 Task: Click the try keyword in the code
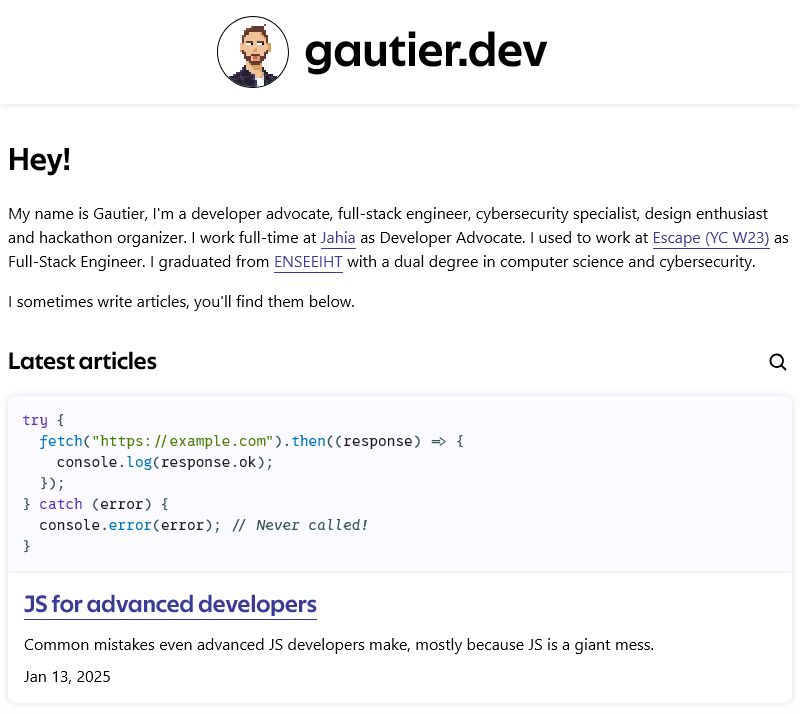(x=35, y=420)
